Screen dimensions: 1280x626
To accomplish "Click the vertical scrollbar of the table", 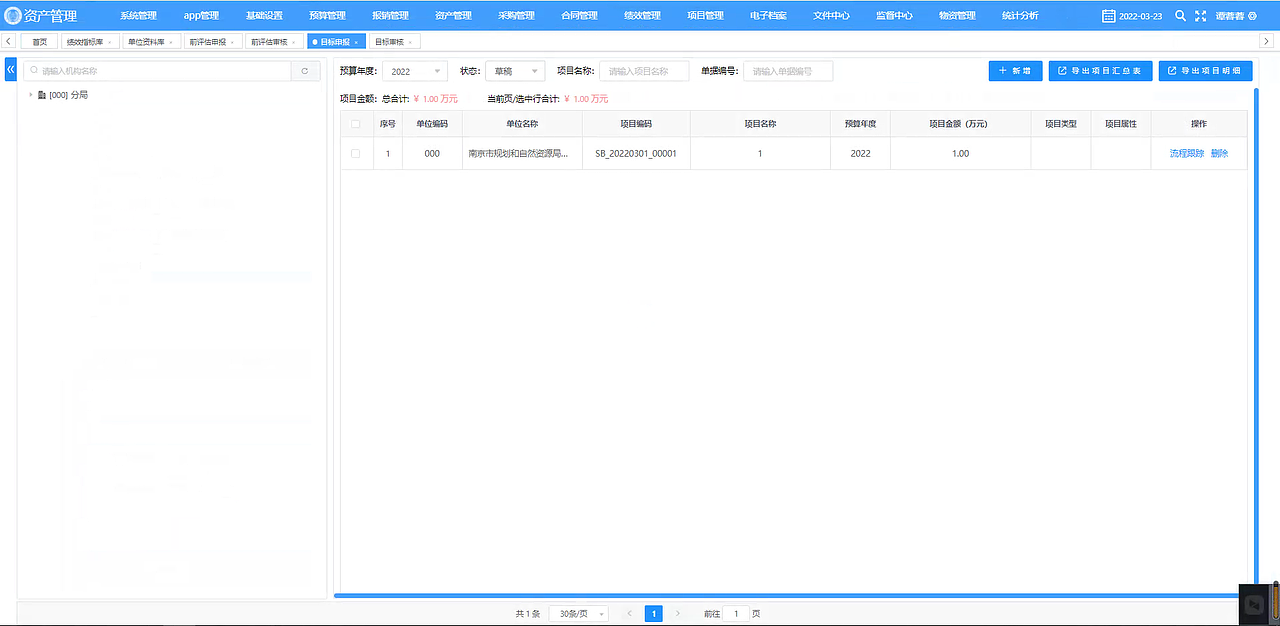I will 1257,340.
